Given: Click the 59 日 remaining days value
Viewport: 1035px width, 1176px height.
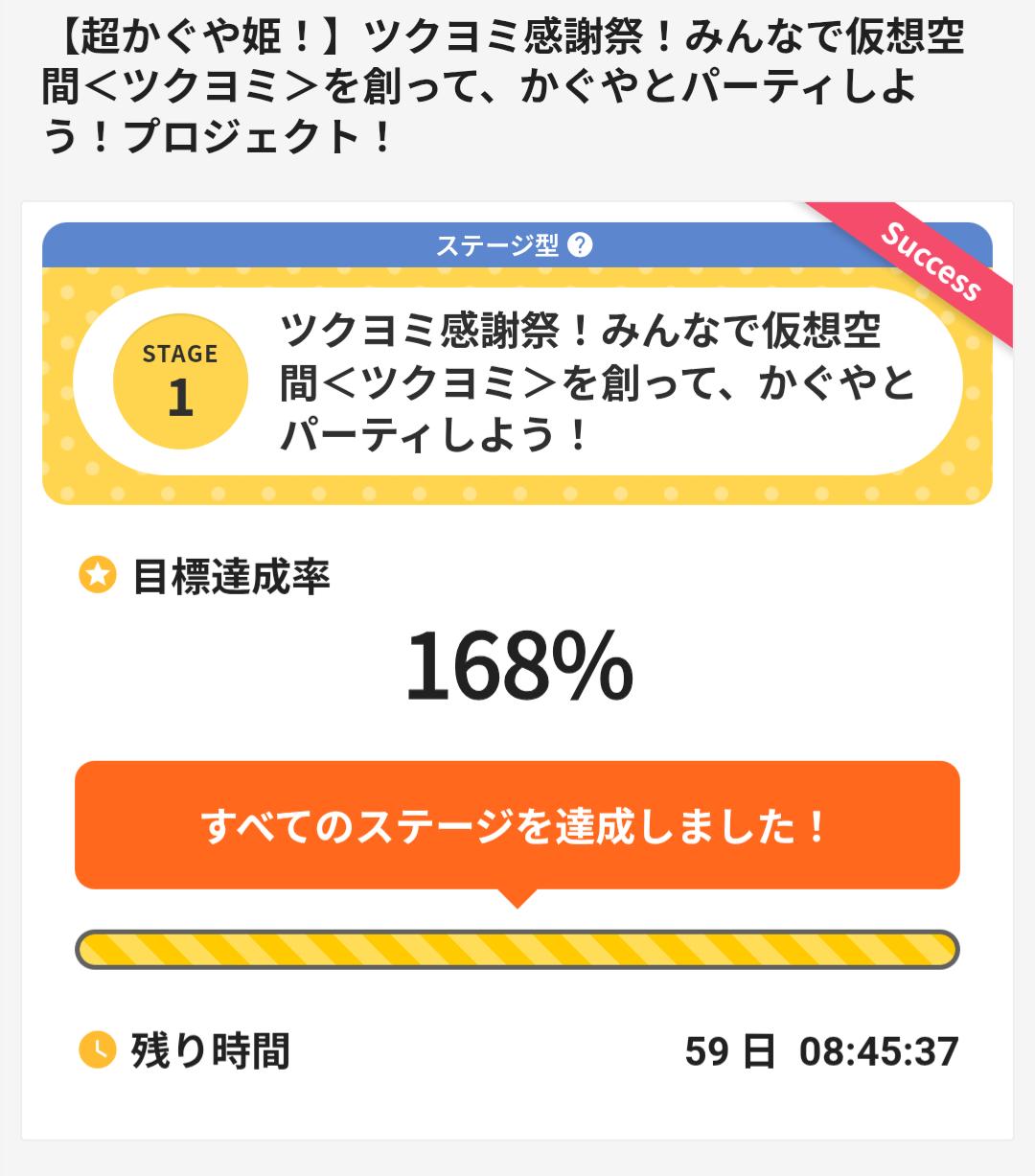Looking at the screenshot, I should click(729, 1051).
